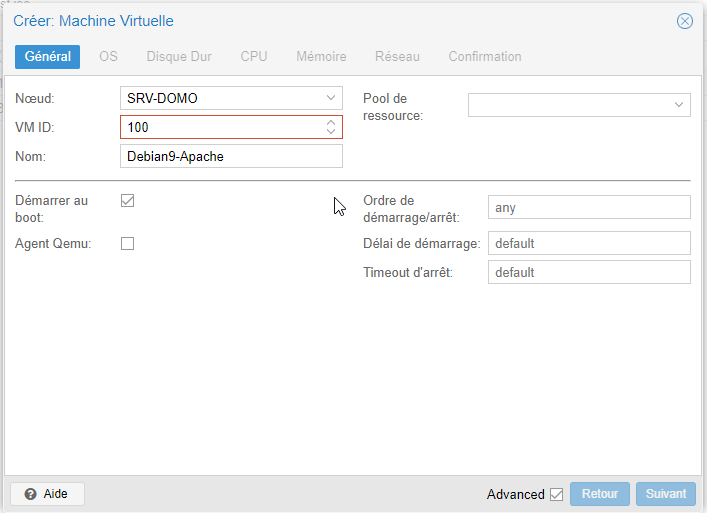Viewport: 707px width, 513px height.
Task: Uncheck the Advanced checkbox
Action: click(557, 494)
